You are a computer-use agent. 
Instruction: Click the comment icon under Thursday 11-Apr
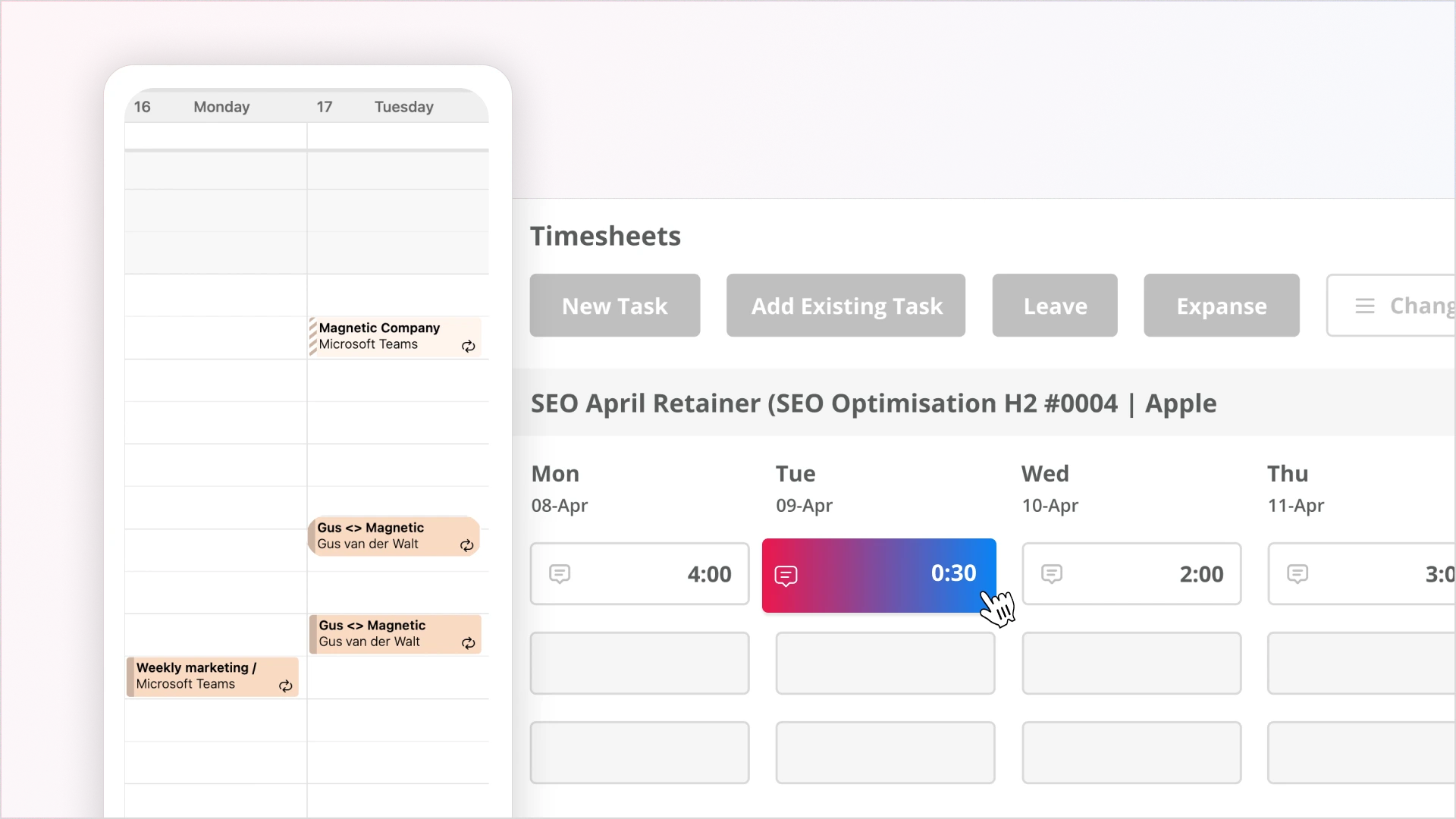1298,574
